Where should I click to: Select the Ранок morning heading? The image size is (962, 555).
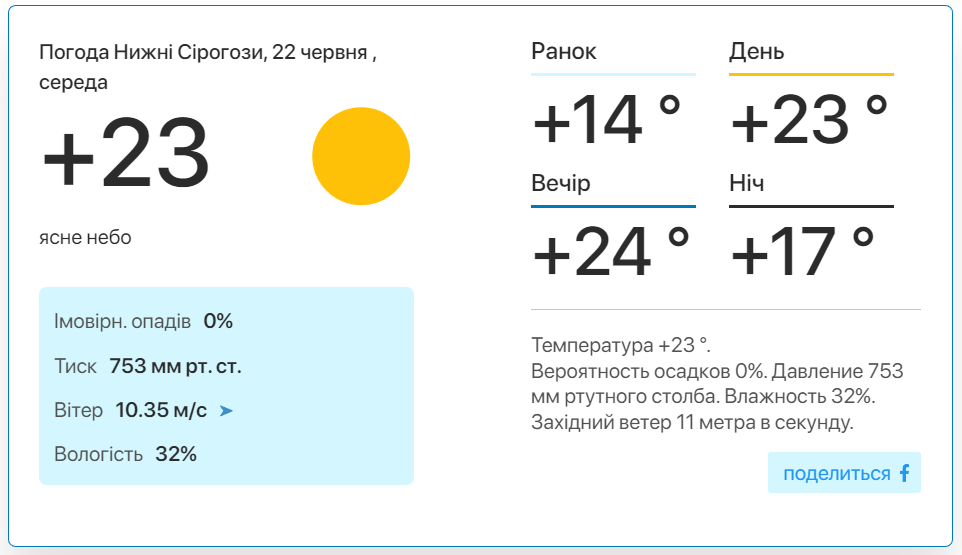[563, 52]
